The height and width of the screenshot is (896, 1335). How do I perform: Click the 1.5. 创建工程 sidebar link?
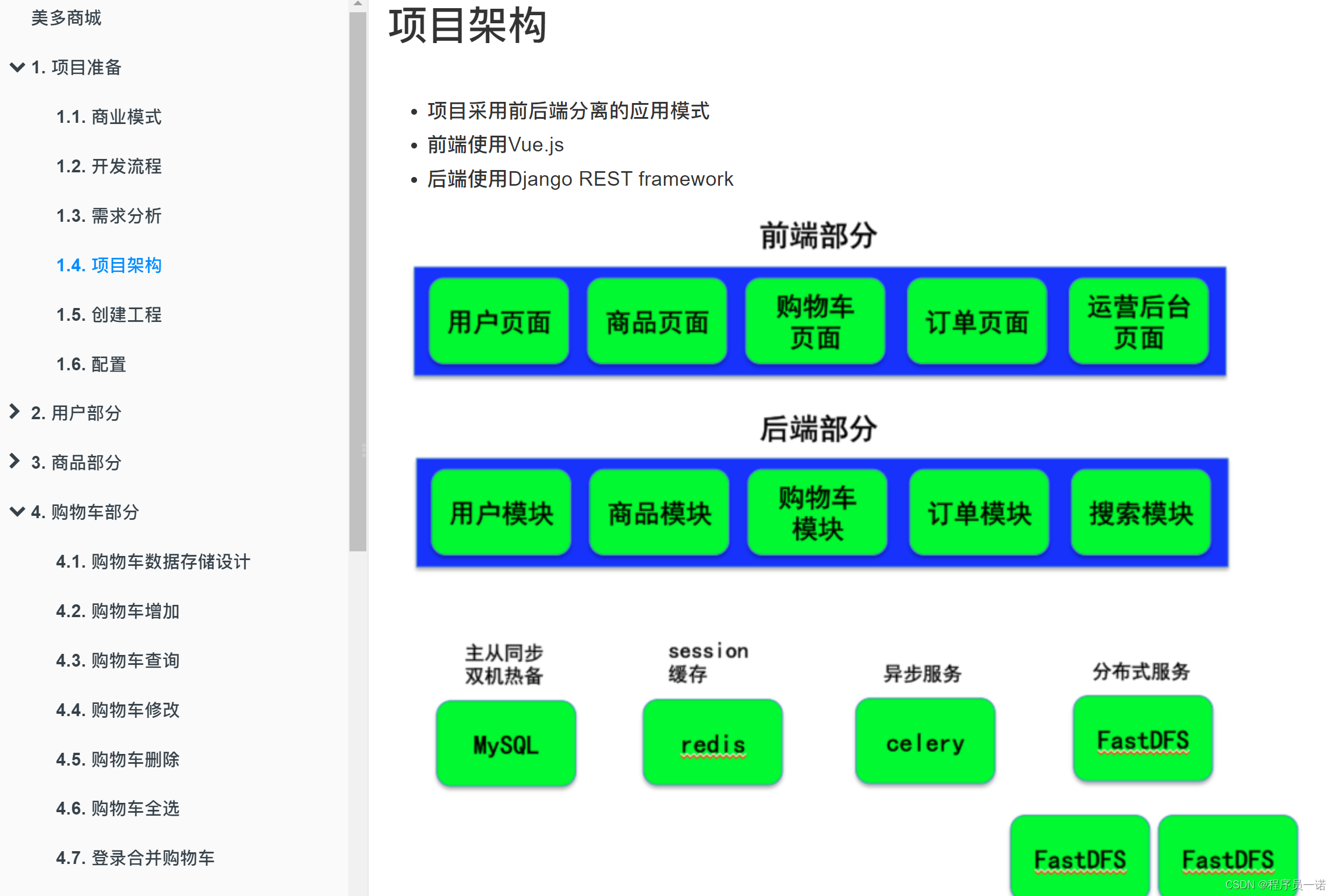point(113,313)
